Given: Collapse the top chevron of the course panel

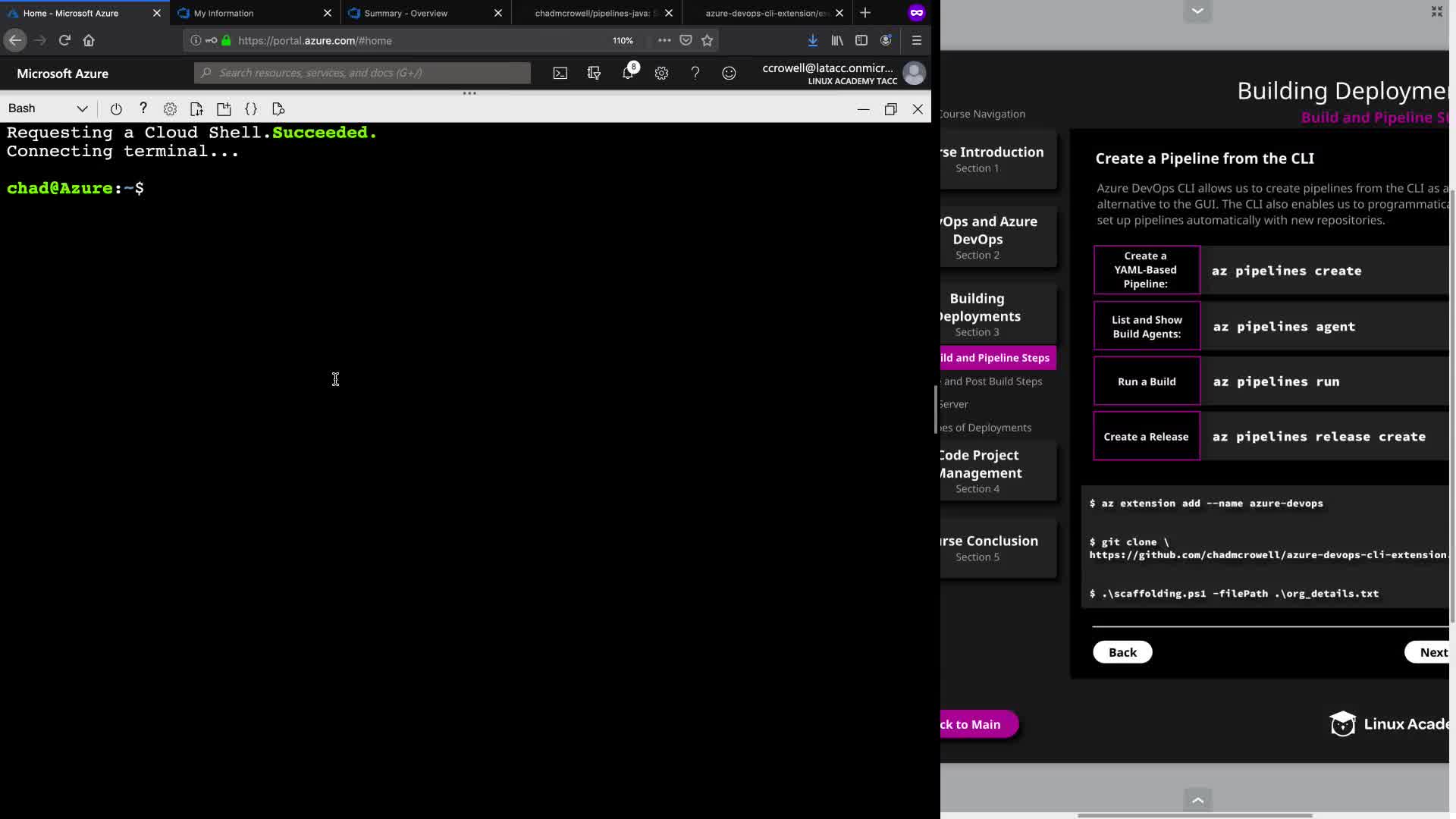Looking at the screenshot, I should coord(1197,11).
